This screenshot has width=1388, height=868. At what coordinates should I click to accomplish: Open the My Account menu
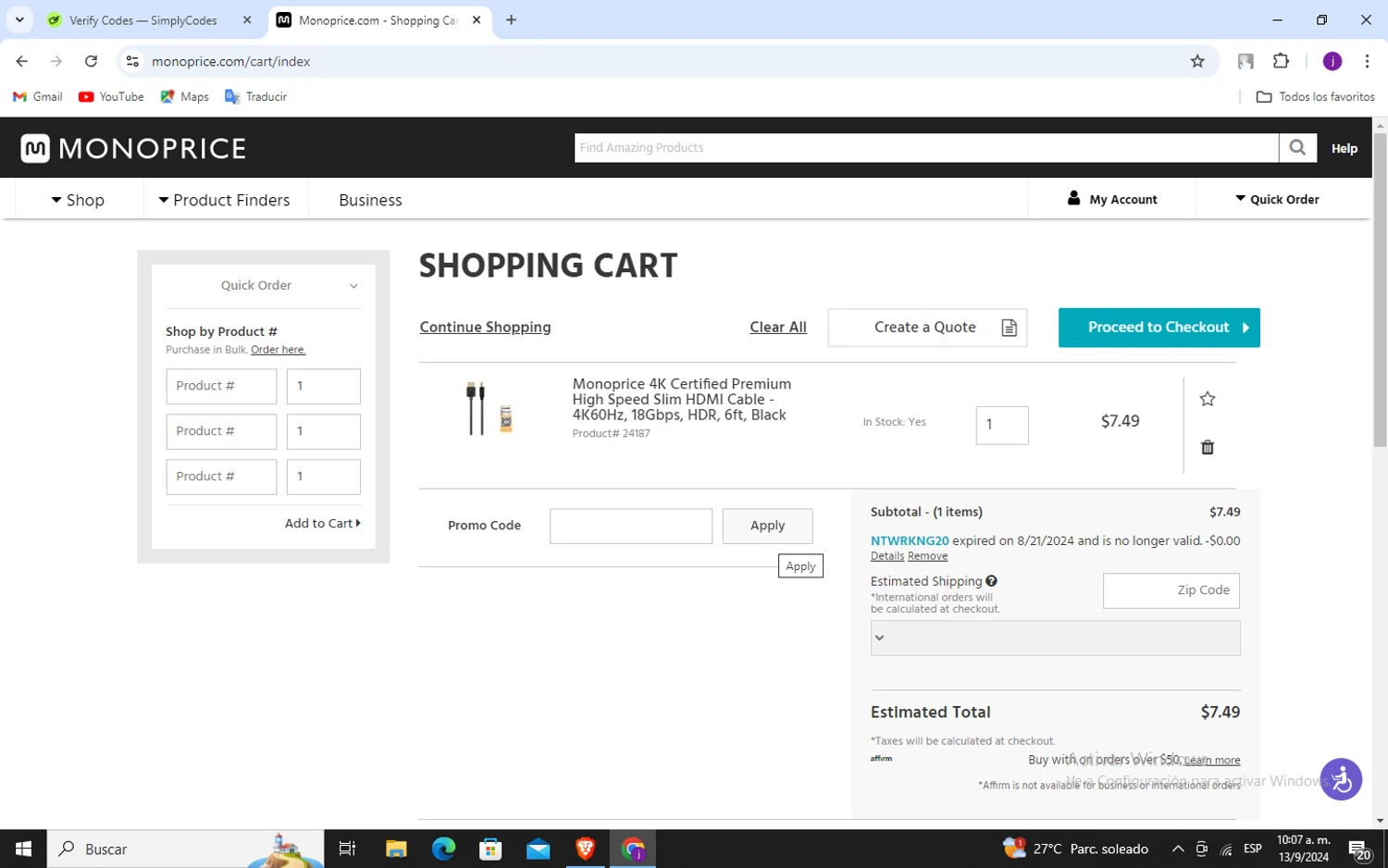tap(1112, 199)
